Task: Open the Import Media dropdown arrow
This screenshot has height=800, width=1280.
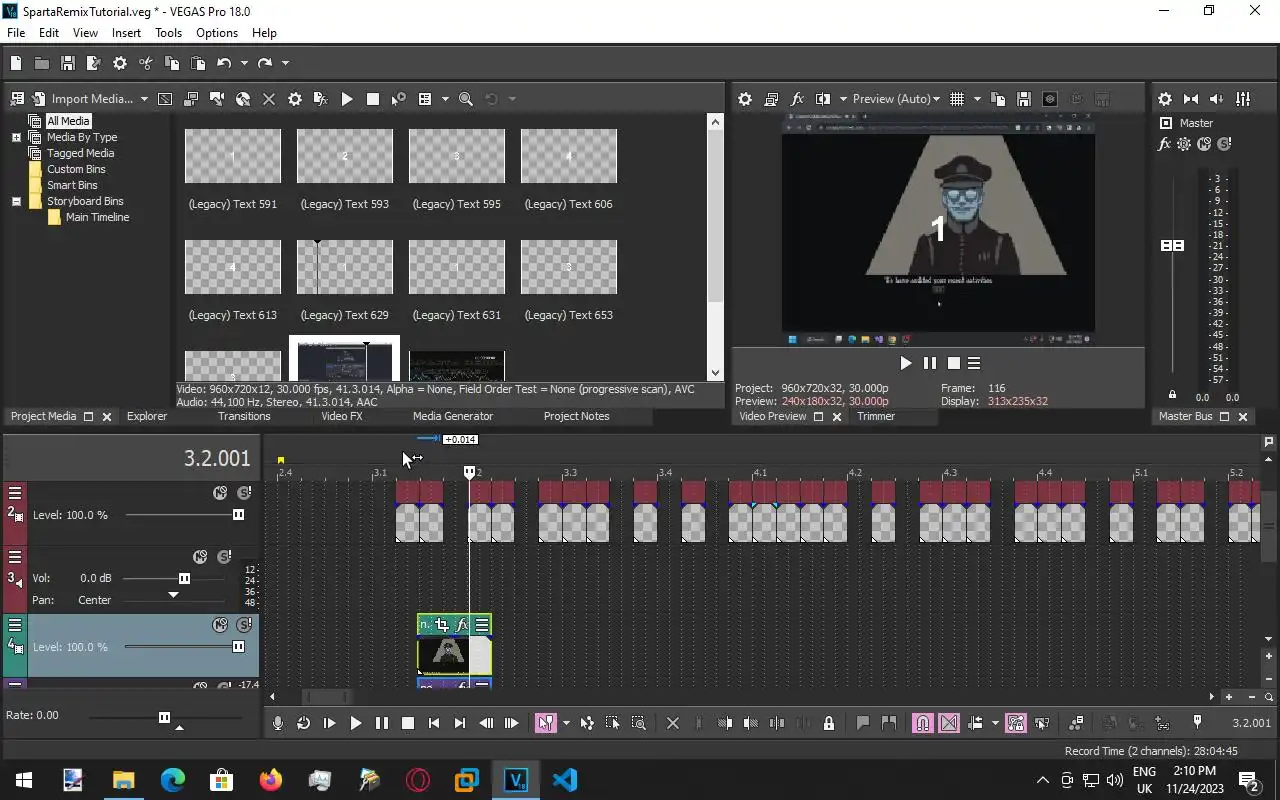Action: coord(144,99)
